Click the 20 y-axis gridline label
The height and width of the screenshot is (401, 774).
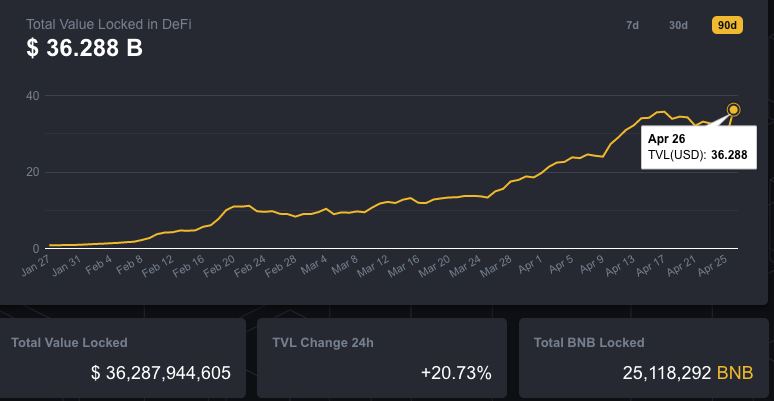[33, 172]
